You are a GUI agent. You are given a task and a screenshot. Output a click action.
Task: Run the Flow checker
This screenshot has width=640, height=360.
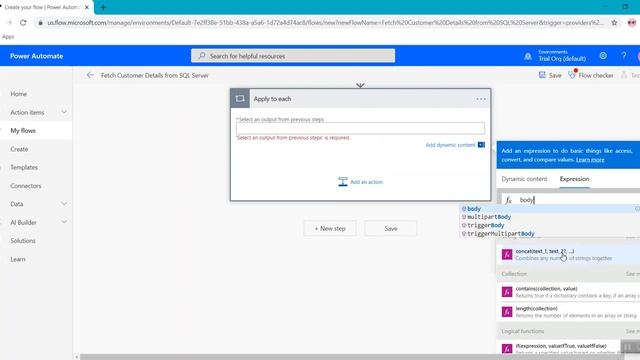[x=591, y=75]
